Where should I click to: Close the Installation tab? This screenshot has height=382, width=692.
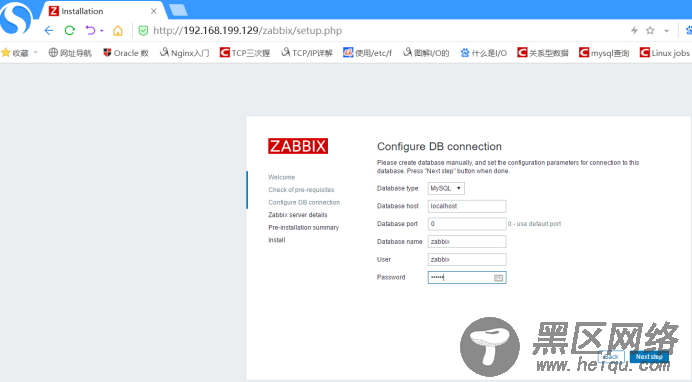coord(154,11)
